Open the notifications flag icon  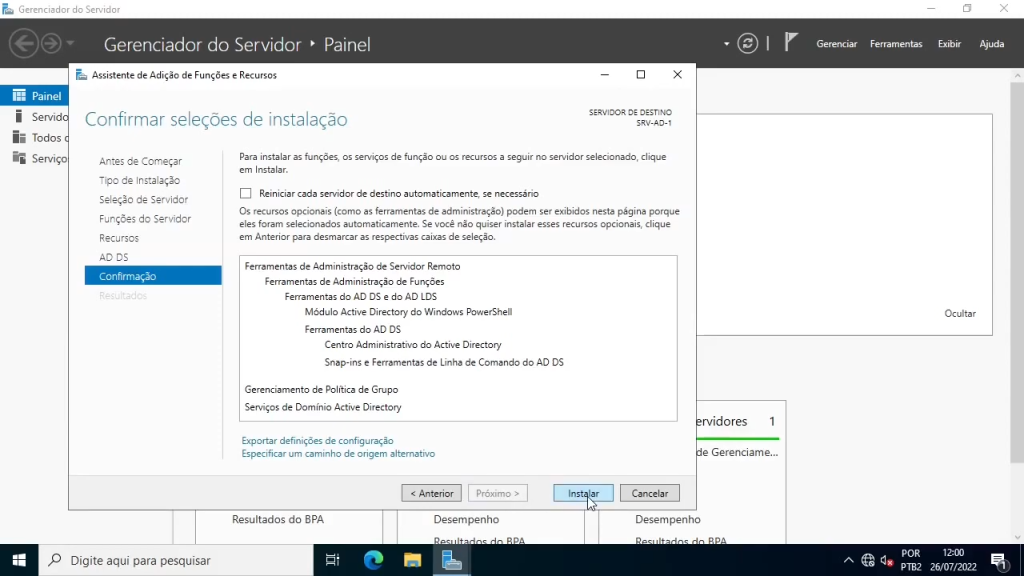(791, 43)
